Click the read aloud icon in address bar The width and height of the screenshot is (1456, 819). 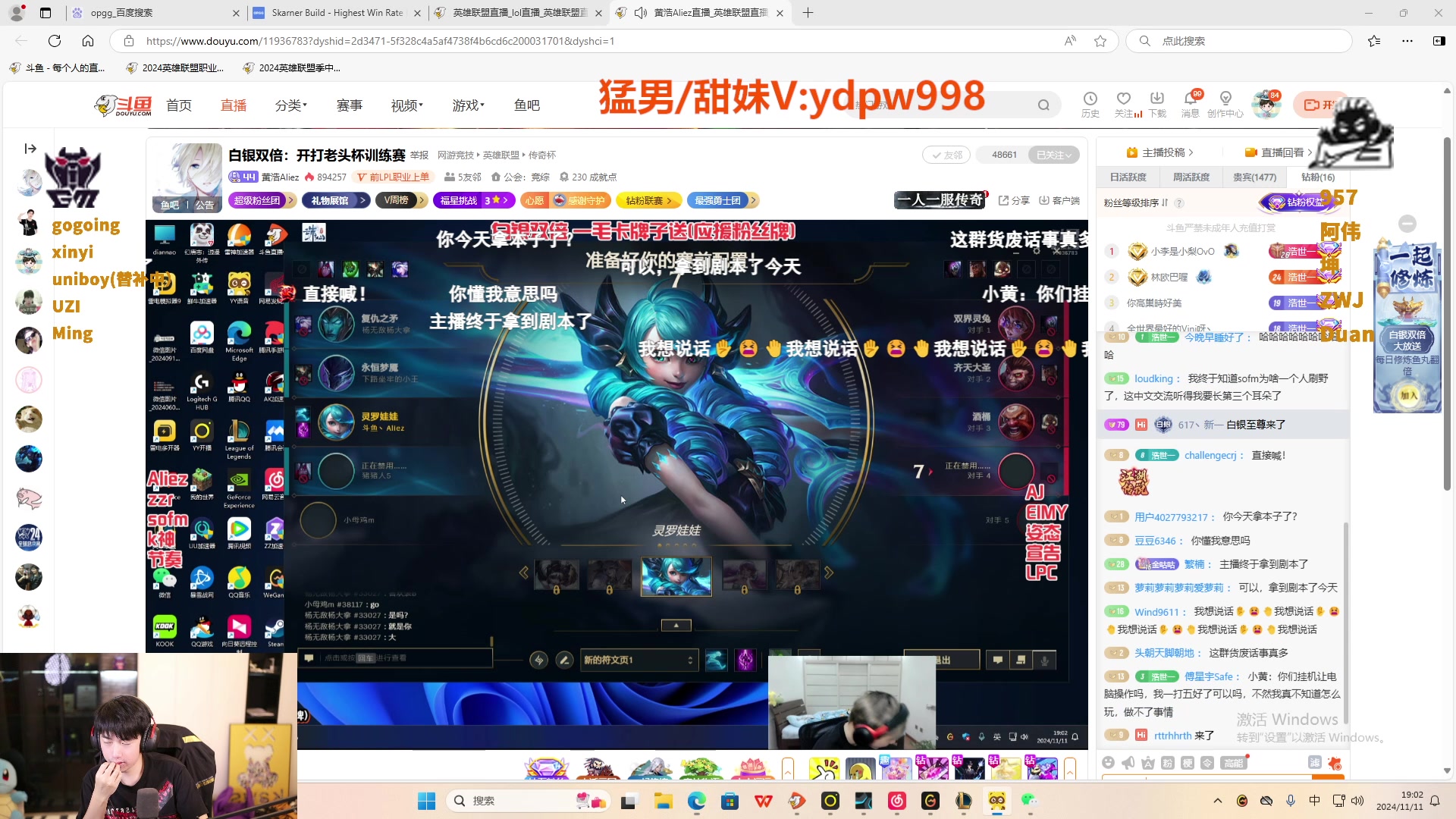point(1070,41)
